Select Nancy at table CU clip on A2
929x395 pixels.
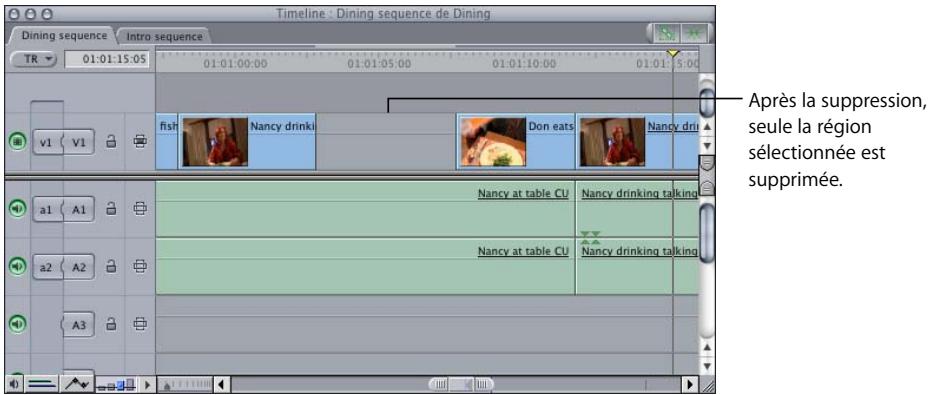pyautogui.click(x=365, y=267)
